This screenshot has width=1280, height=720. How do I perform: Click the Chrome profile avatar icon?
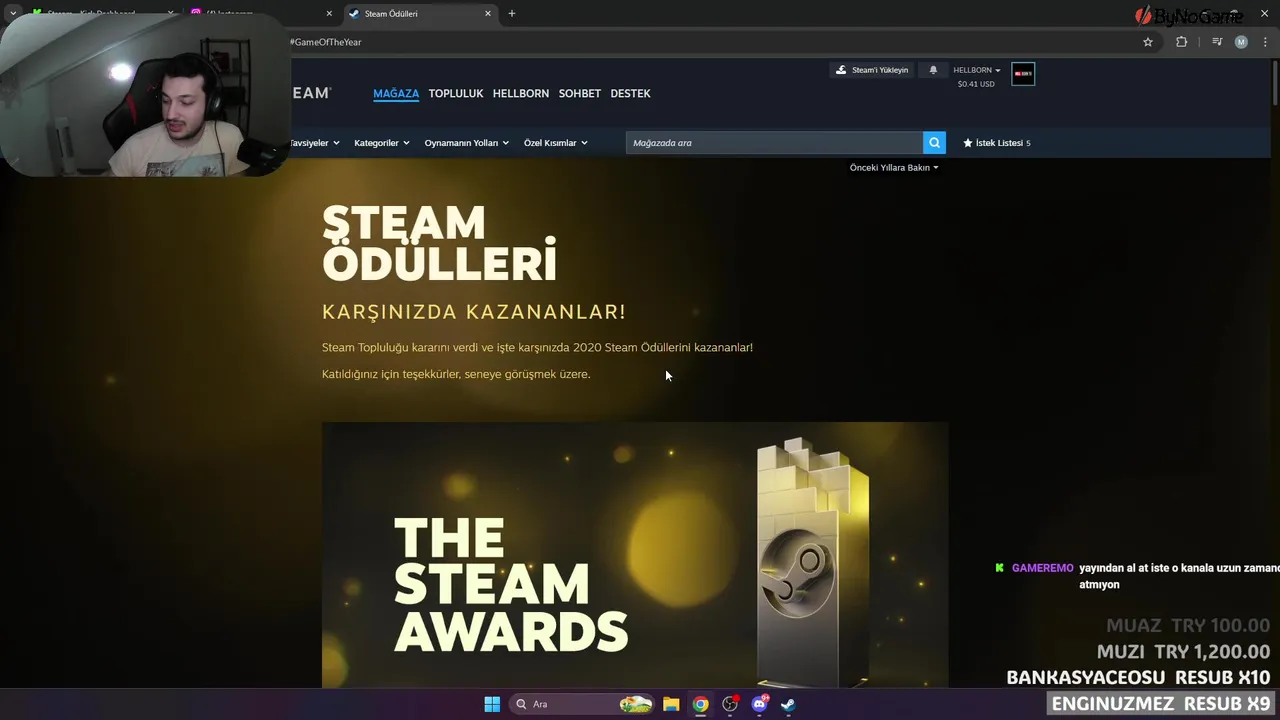click(x=1241, y=42)
